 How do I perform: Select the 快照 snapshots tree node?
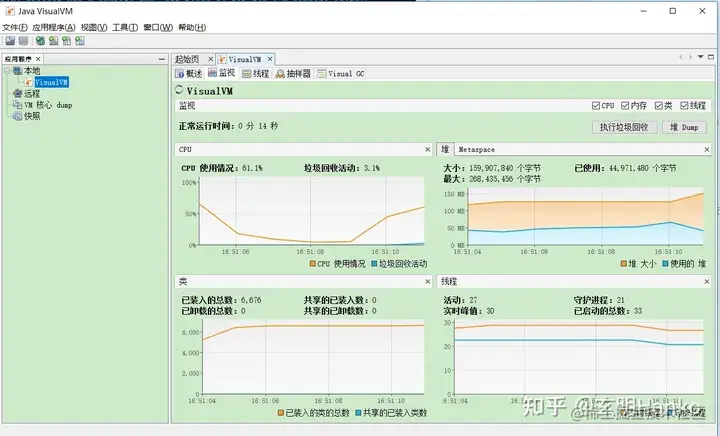[32, 116]
